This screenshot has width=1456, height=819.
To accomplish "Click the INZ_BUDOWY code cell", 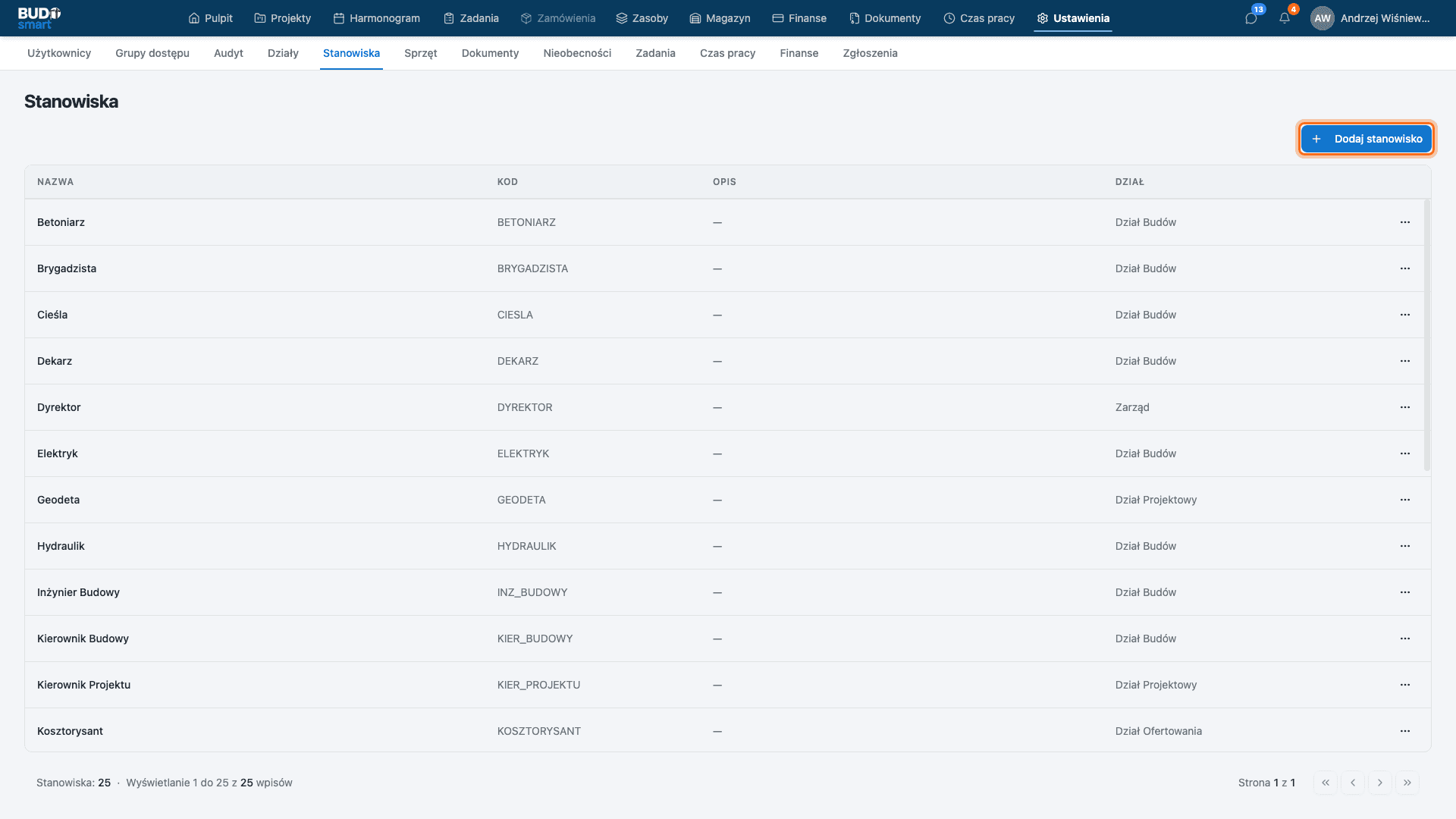I will 532,592.
